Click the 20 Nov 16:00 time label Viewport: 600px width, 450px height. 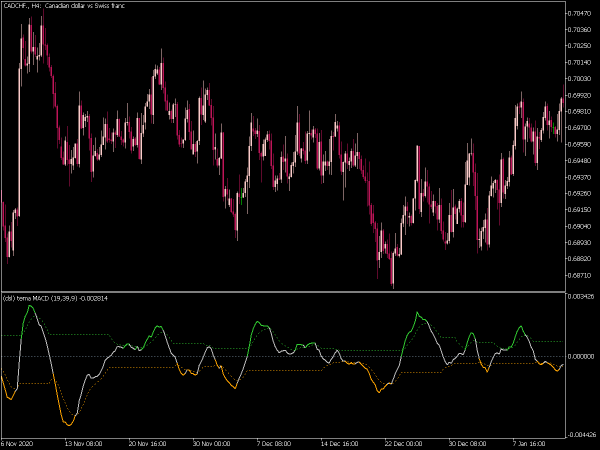coord(147,444)
